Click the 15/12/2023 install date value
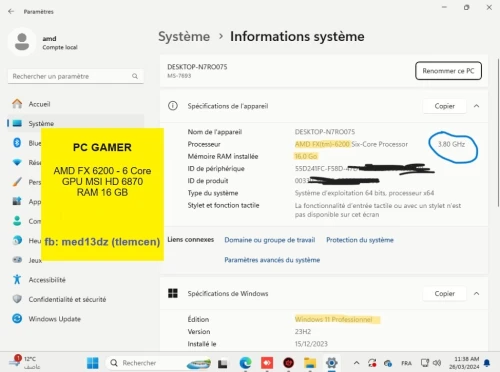500x372 pixels. click(x=311, y=344)
